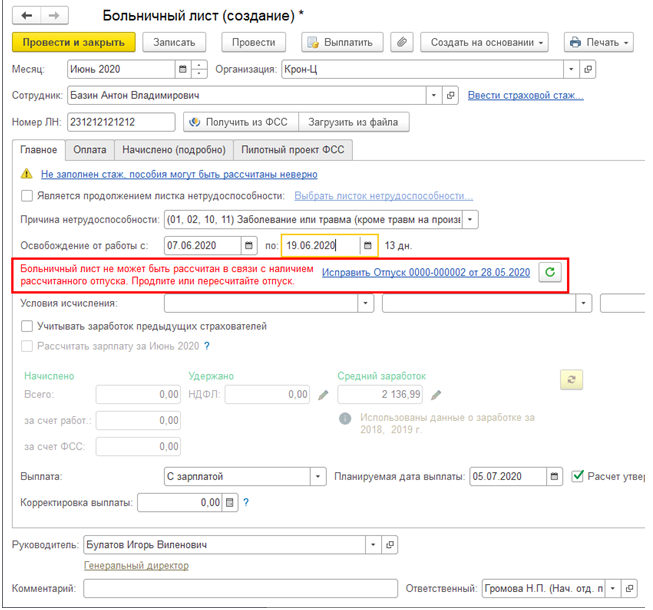Switch to the Оплата tab
Image resolution: width=653 pixels, height=610 pixels.
(x=90, y=150)
